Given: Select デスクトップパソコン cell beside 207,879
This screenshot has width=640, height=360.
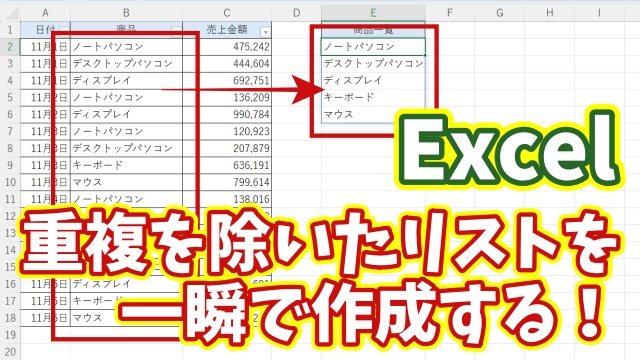Looking at the screenshot, I should coord(126,148).
